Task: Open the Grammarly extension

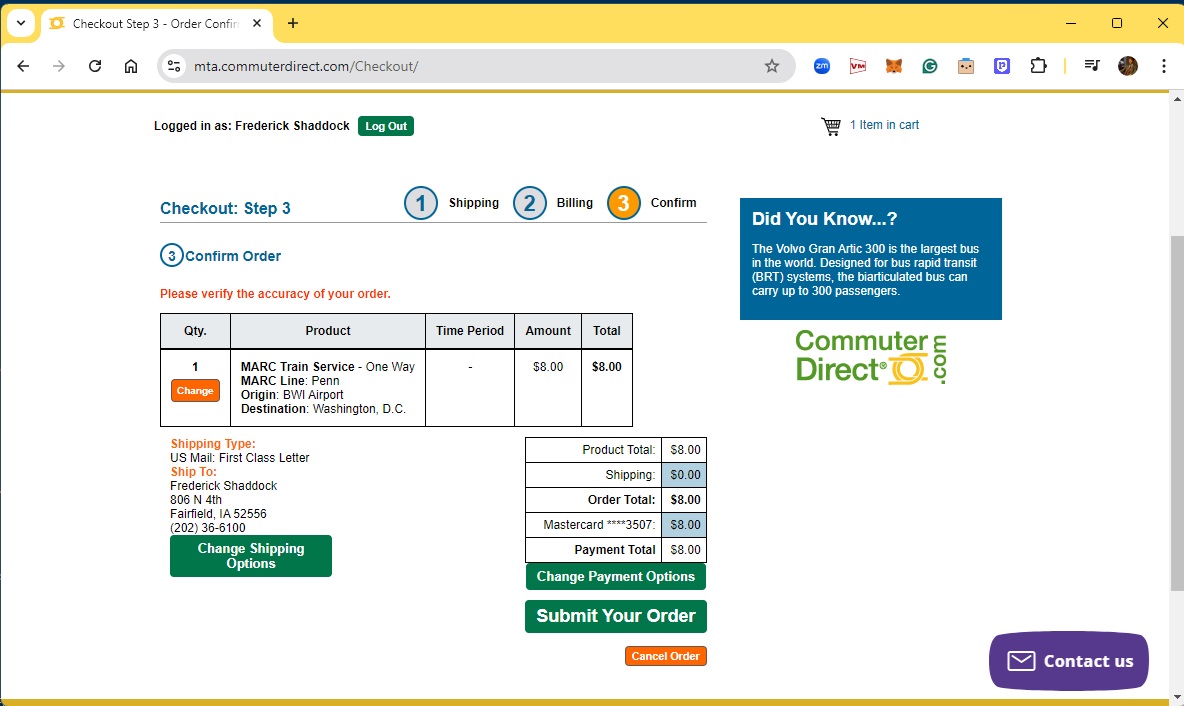Action: (x=930, y=66)
